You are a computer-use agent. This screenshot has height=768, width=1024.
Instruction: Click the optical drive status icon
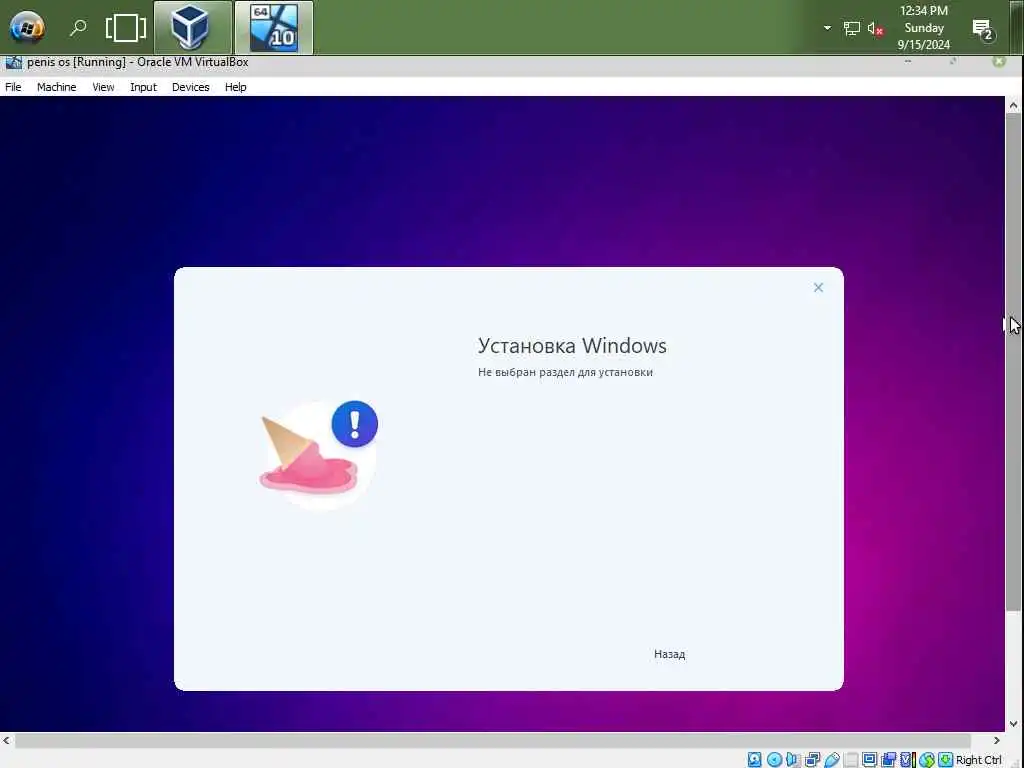775,760
